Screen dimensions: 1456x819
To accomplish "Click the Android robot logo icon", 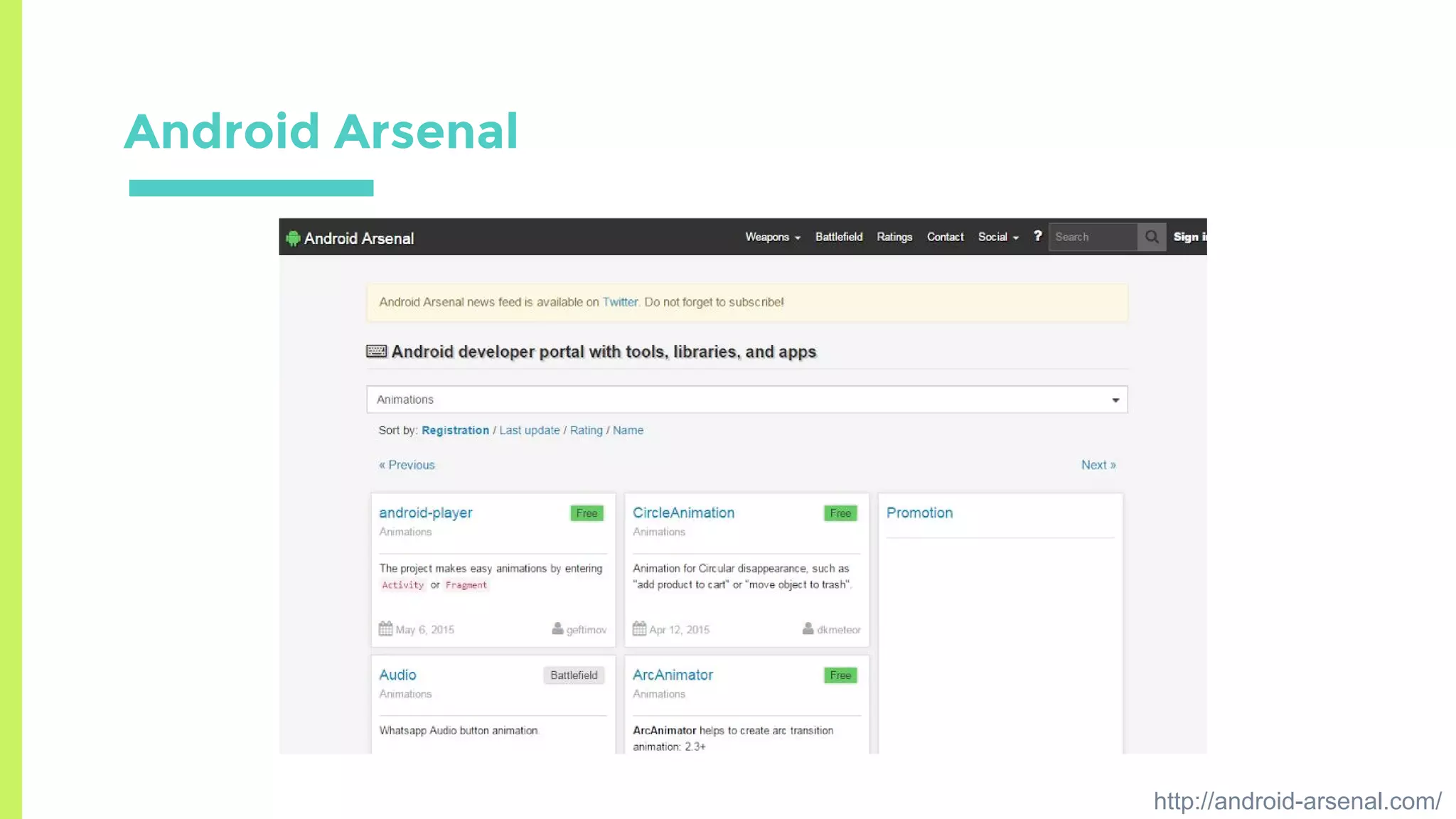I will coord(293,238).
